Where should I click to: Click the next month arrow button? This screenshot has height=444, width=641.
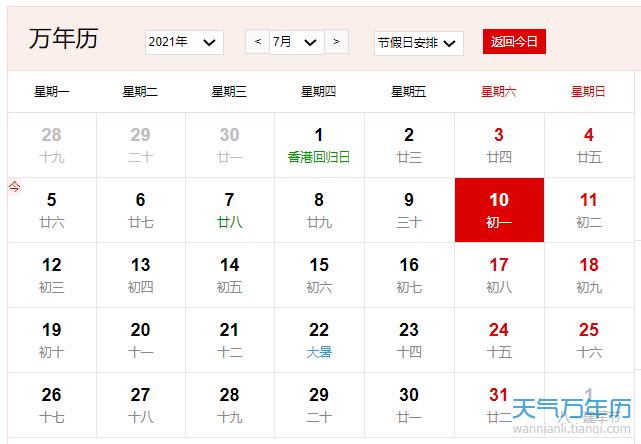click(x=336, y=42)
